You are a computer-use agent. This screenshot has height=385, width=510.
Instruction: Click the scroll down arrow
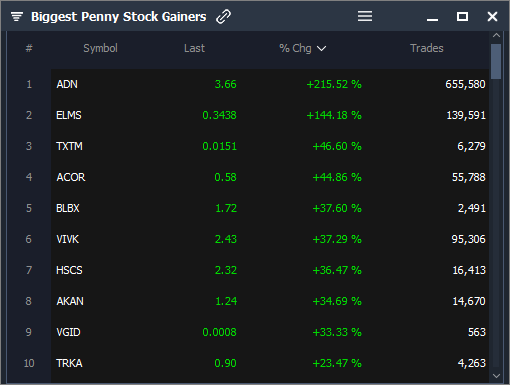click(496, 376)
